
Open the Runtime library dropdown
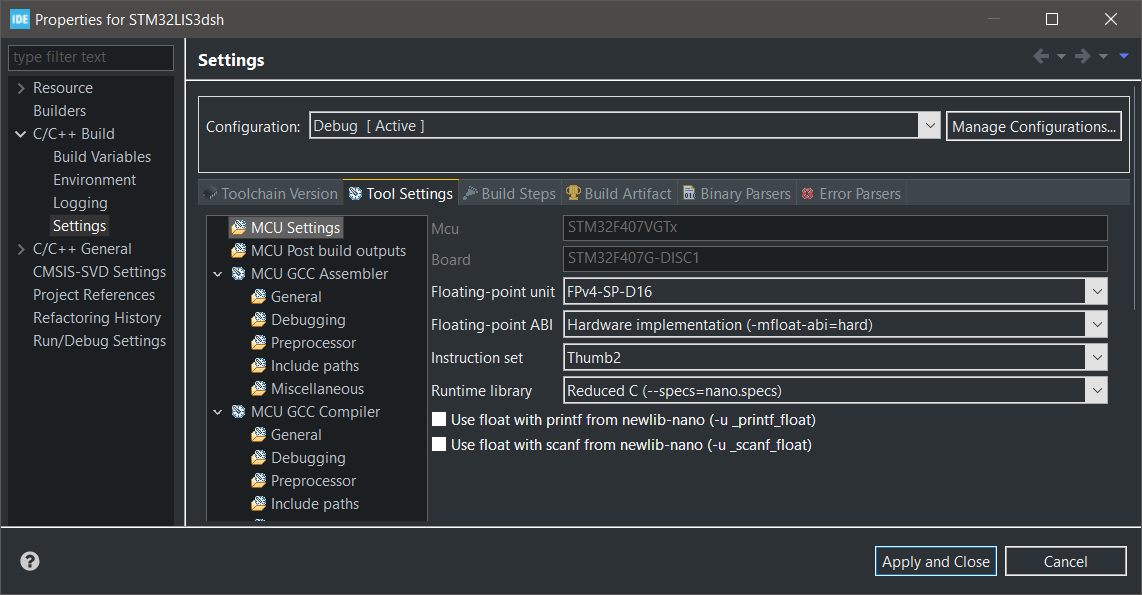[1097, 390]
